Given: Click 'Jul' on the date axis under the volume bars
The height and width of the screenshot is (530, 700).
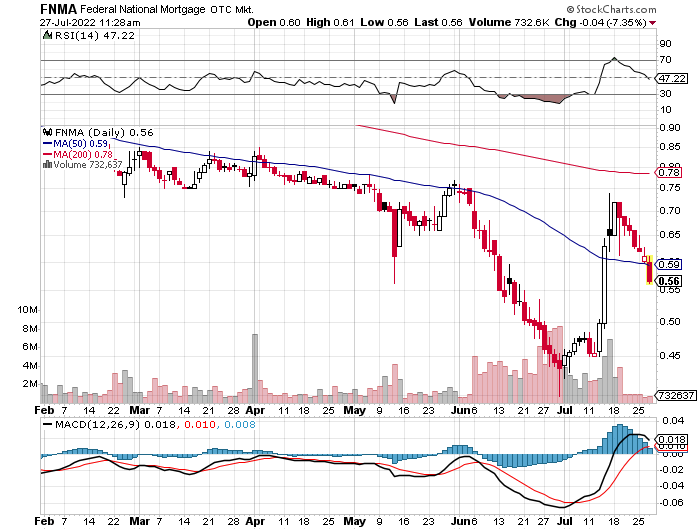Looking at the screenshot, I should pos(565,410).
